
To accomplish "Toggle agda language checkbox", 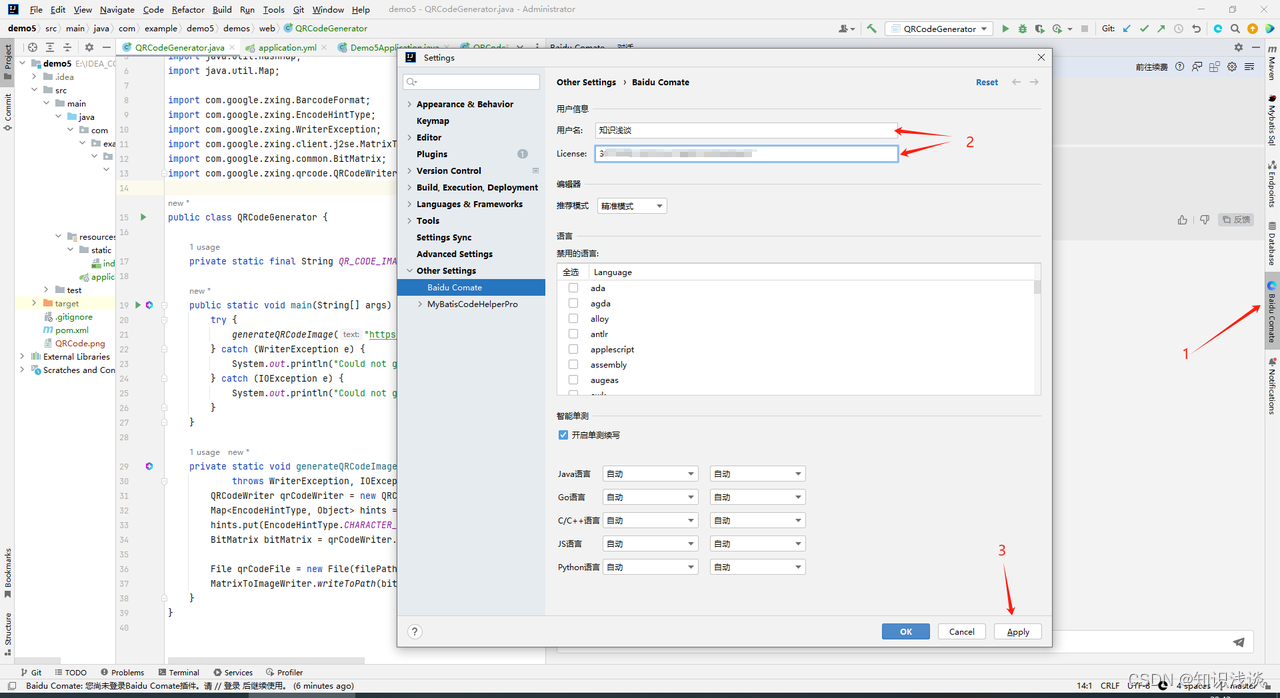I will 573,303.
